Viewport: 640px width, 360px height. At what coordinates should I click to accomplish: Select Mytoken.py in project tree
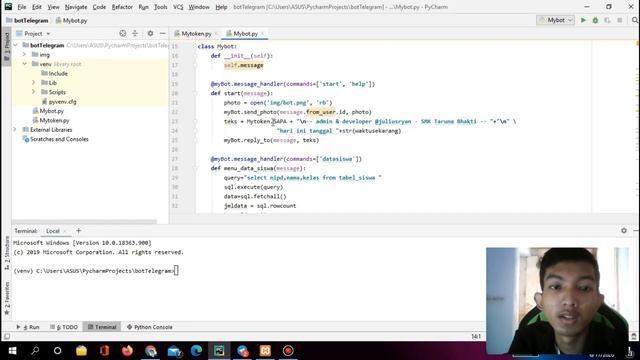point(54,120)
